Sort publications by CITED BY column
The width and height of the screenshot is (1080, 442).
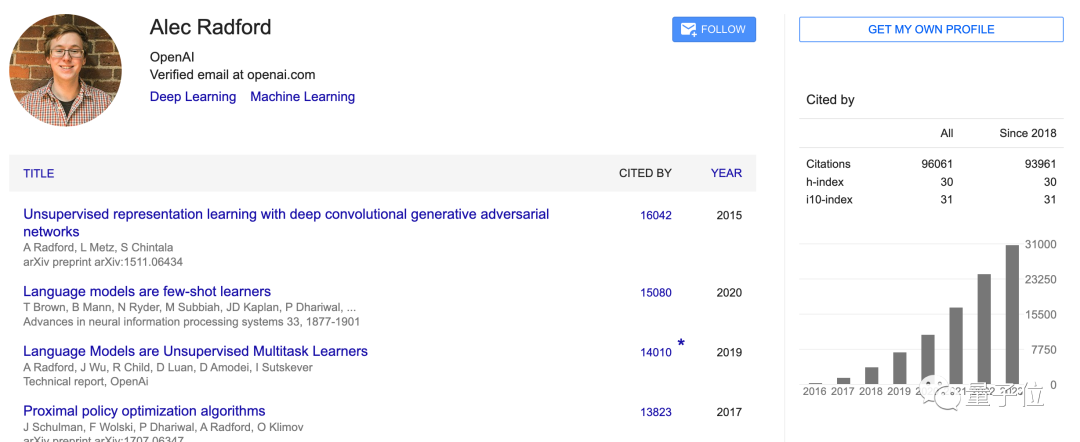tap(645, 173)
